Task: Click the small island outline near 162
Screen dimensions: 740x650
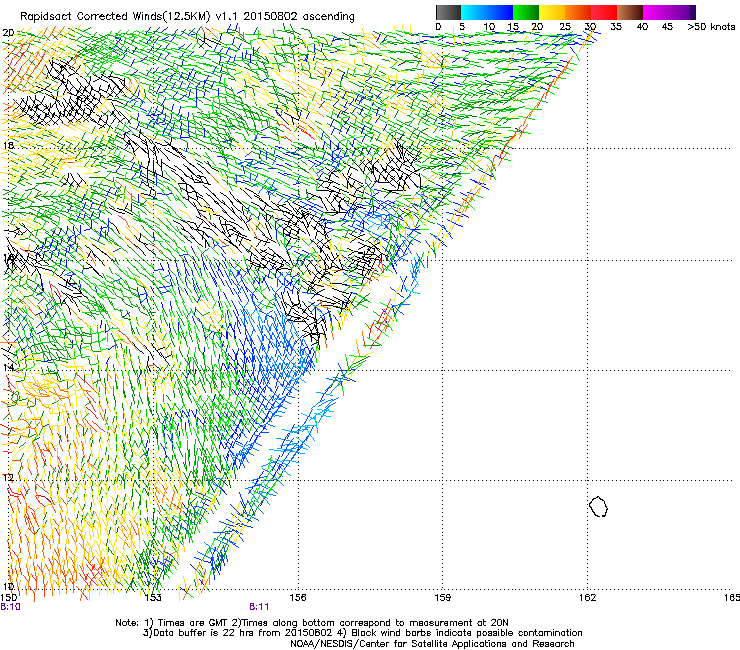Action: (598, 506)
